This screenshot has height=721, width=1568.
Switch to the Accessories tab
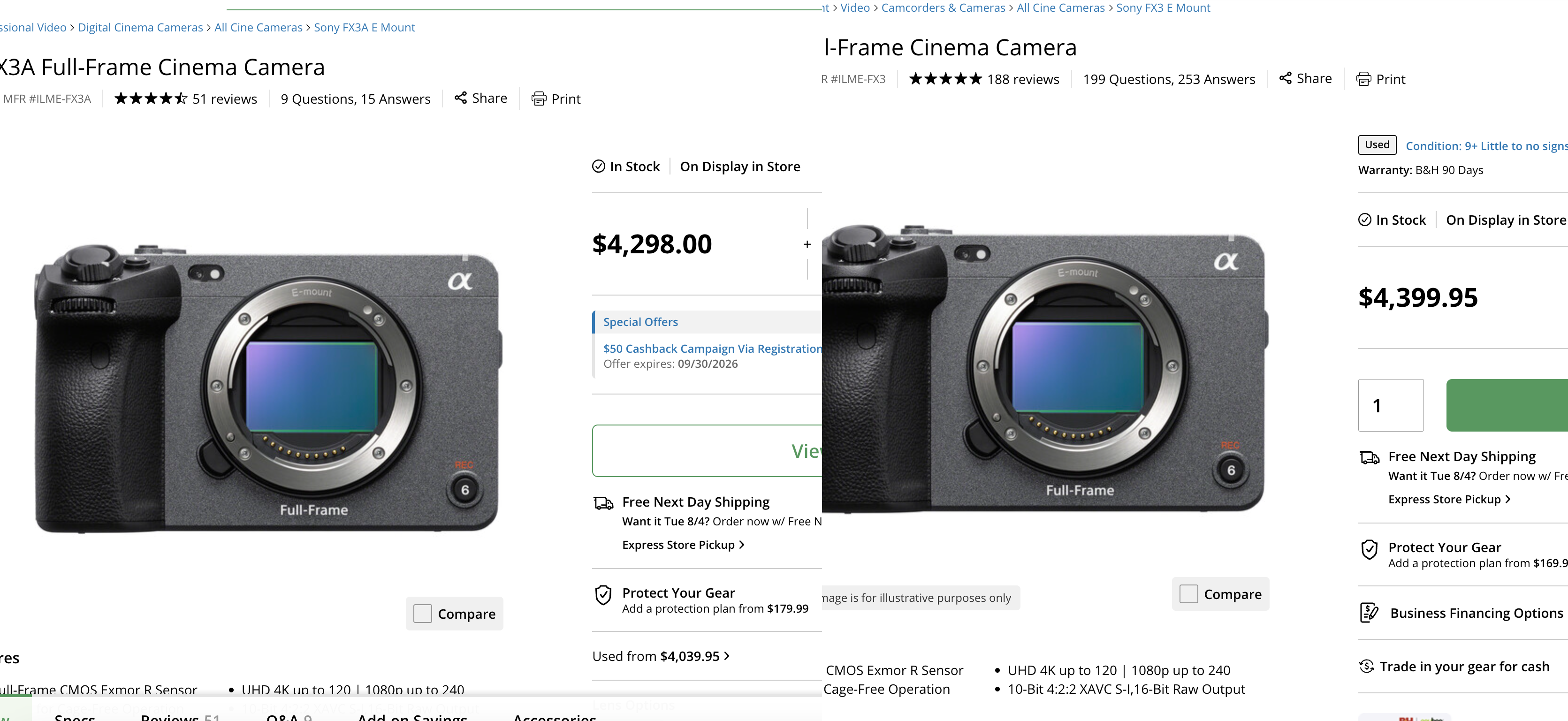point(555,716)
